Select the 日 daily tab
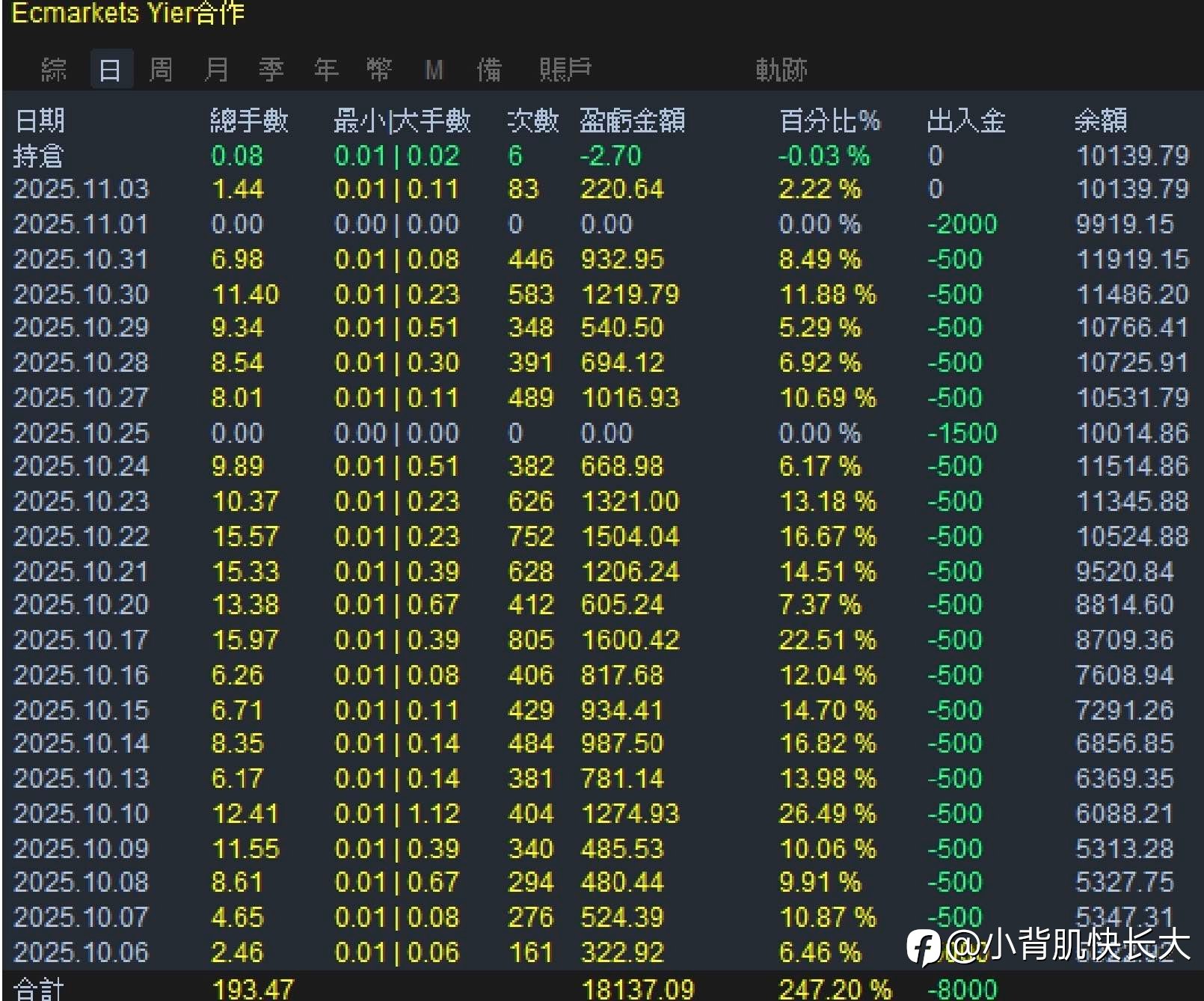Viewport: 1204px width, 1001px height. click(111, 70)
